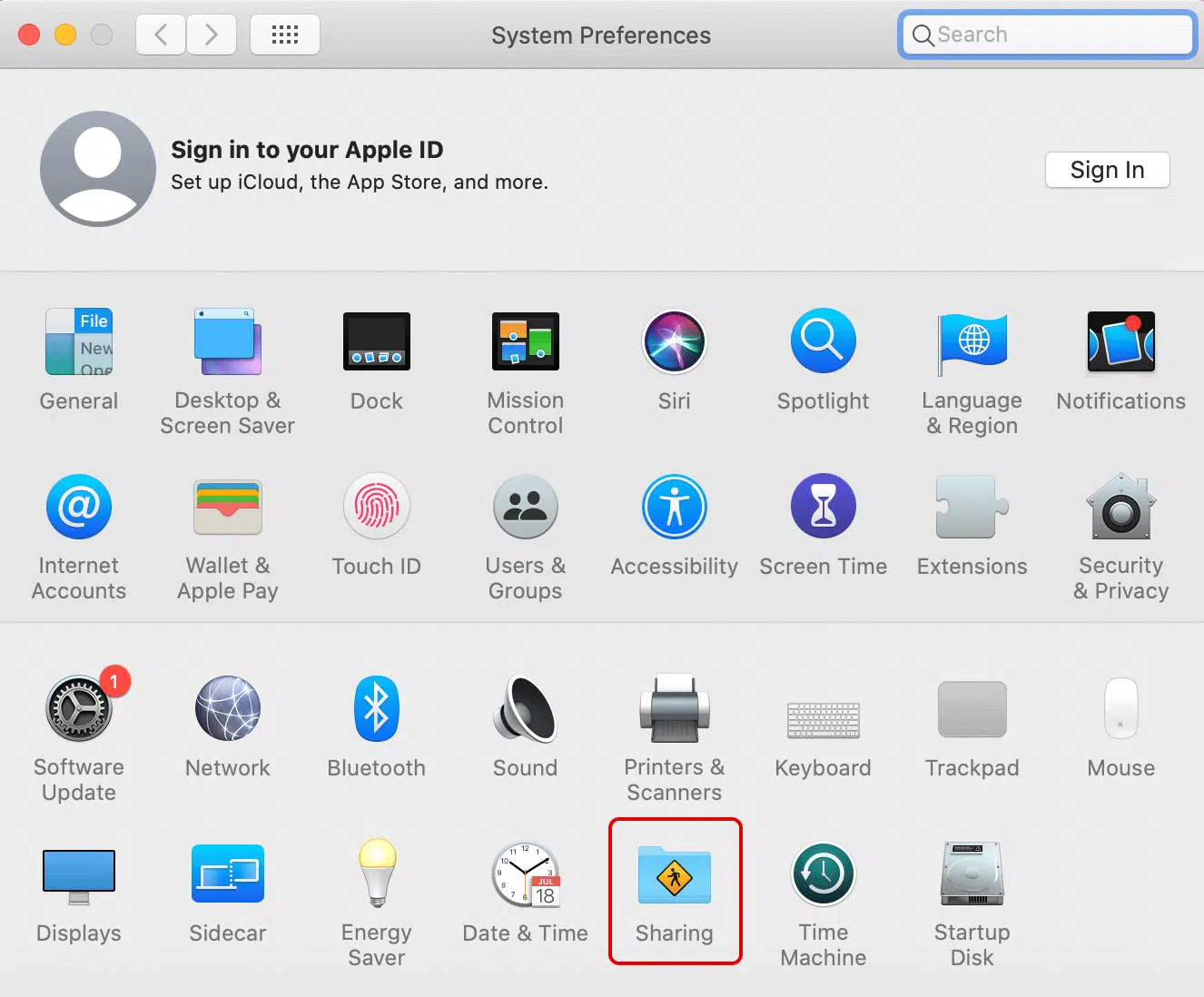Image resolution: width=1204 pixels, height=997 pixels.
Task: Click the Sign In button
Action: [1107, 170]
